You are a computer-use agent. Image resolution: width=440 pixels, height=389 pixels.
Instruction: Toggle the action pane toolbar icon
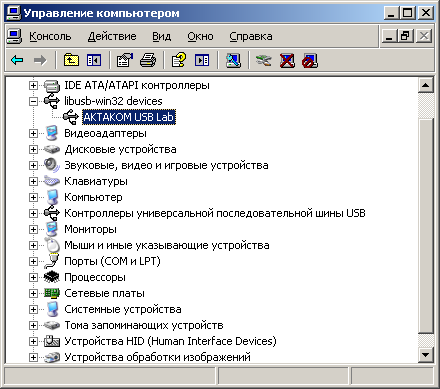click(x=202, y=60)
